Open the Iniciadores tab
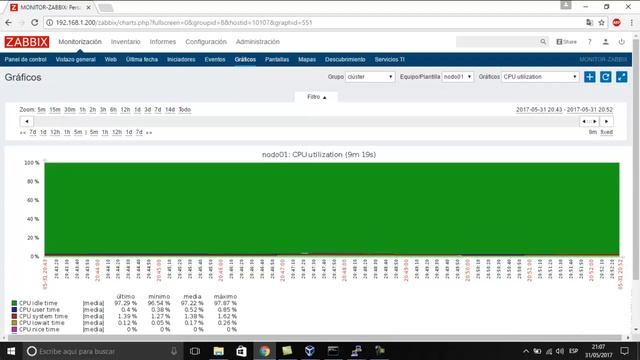 tap(181, 60)
